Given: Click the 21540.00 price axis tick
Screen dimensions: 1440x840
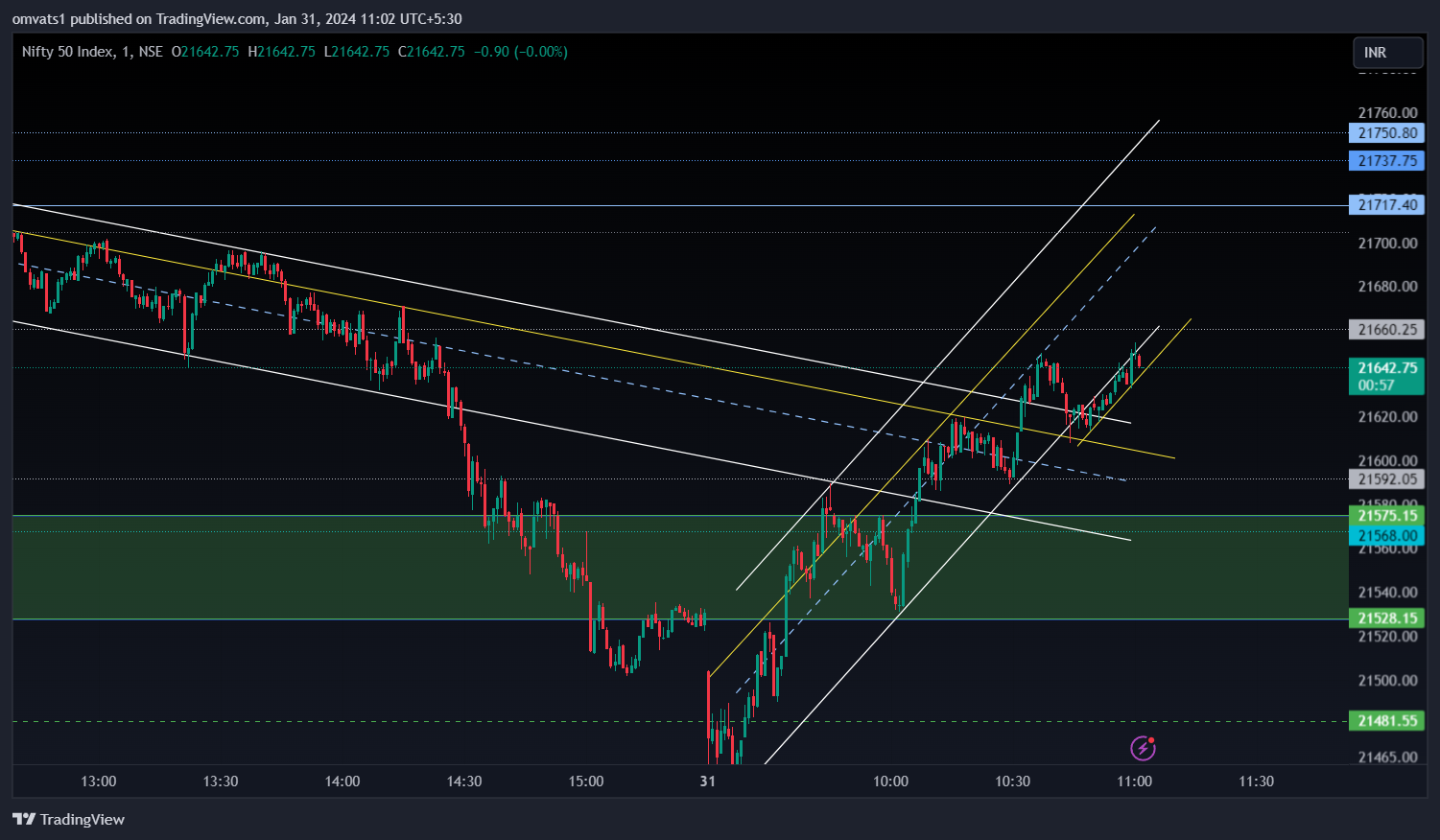Looking at the screenshot, I should [x=1387, y=592].
